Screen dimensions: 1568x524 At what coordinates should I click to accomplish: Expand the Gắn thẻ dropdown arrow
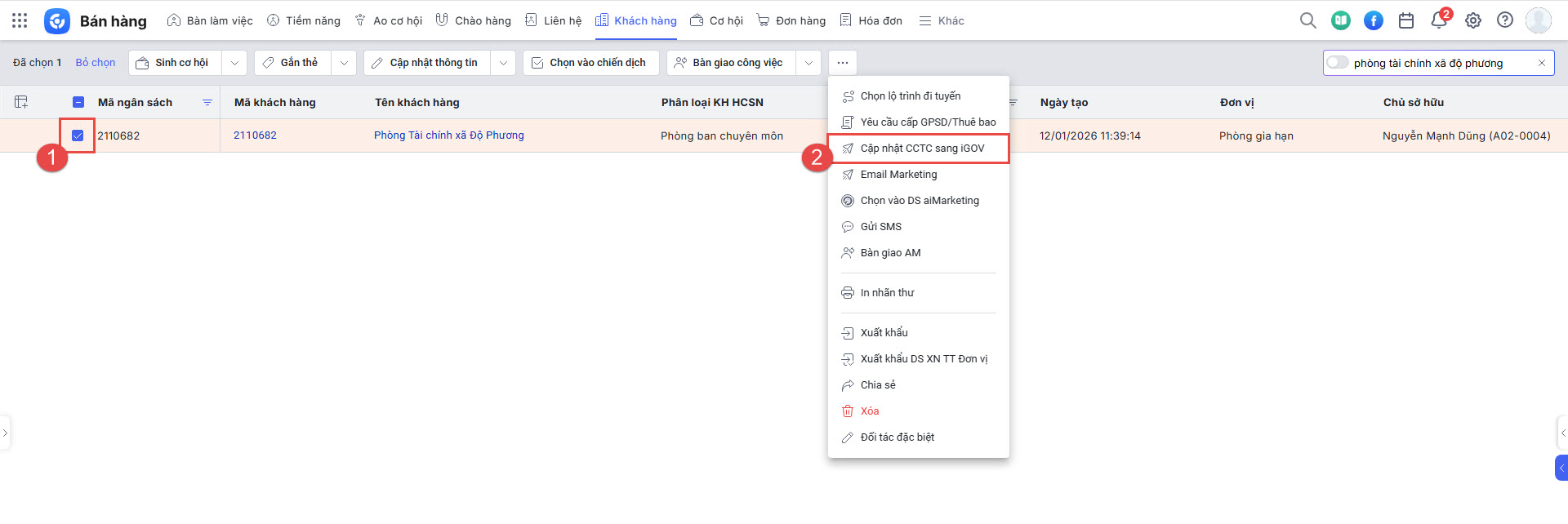pyautogui.click(x=344, y=63)
